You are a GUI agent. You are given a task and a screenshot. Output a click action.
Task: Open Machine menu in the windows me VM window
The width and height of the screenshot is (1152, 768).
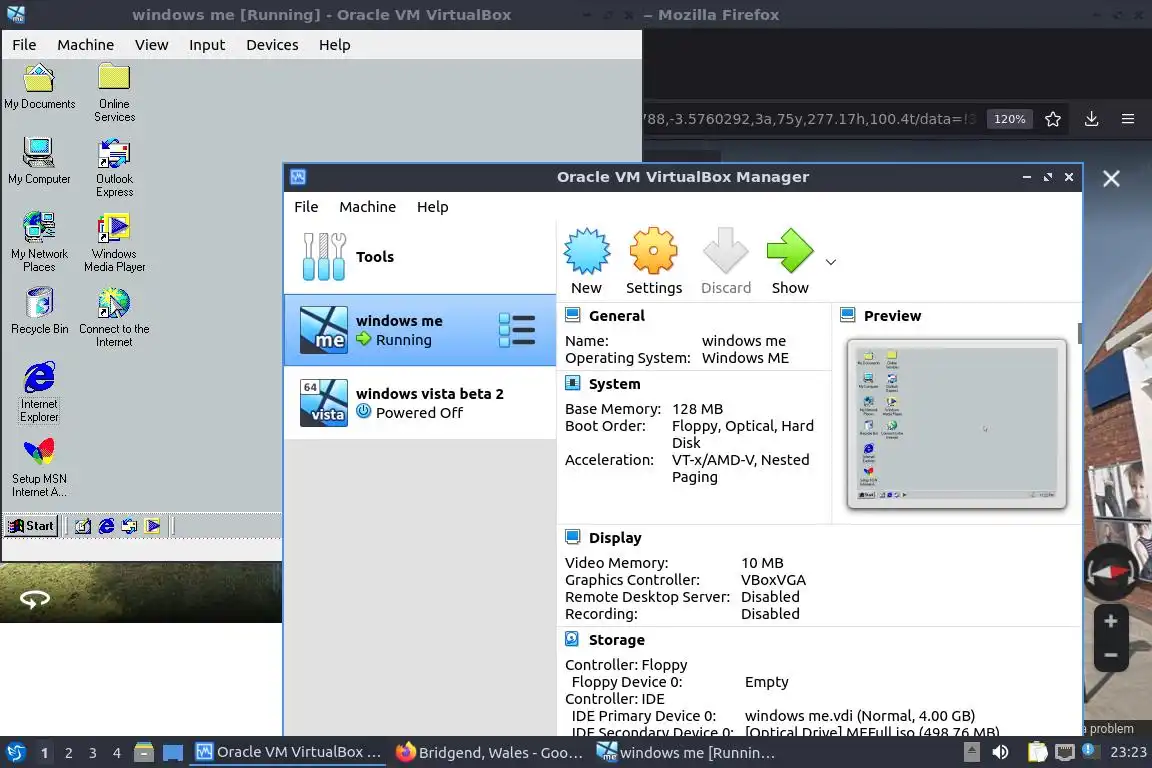tap(85, 45)
